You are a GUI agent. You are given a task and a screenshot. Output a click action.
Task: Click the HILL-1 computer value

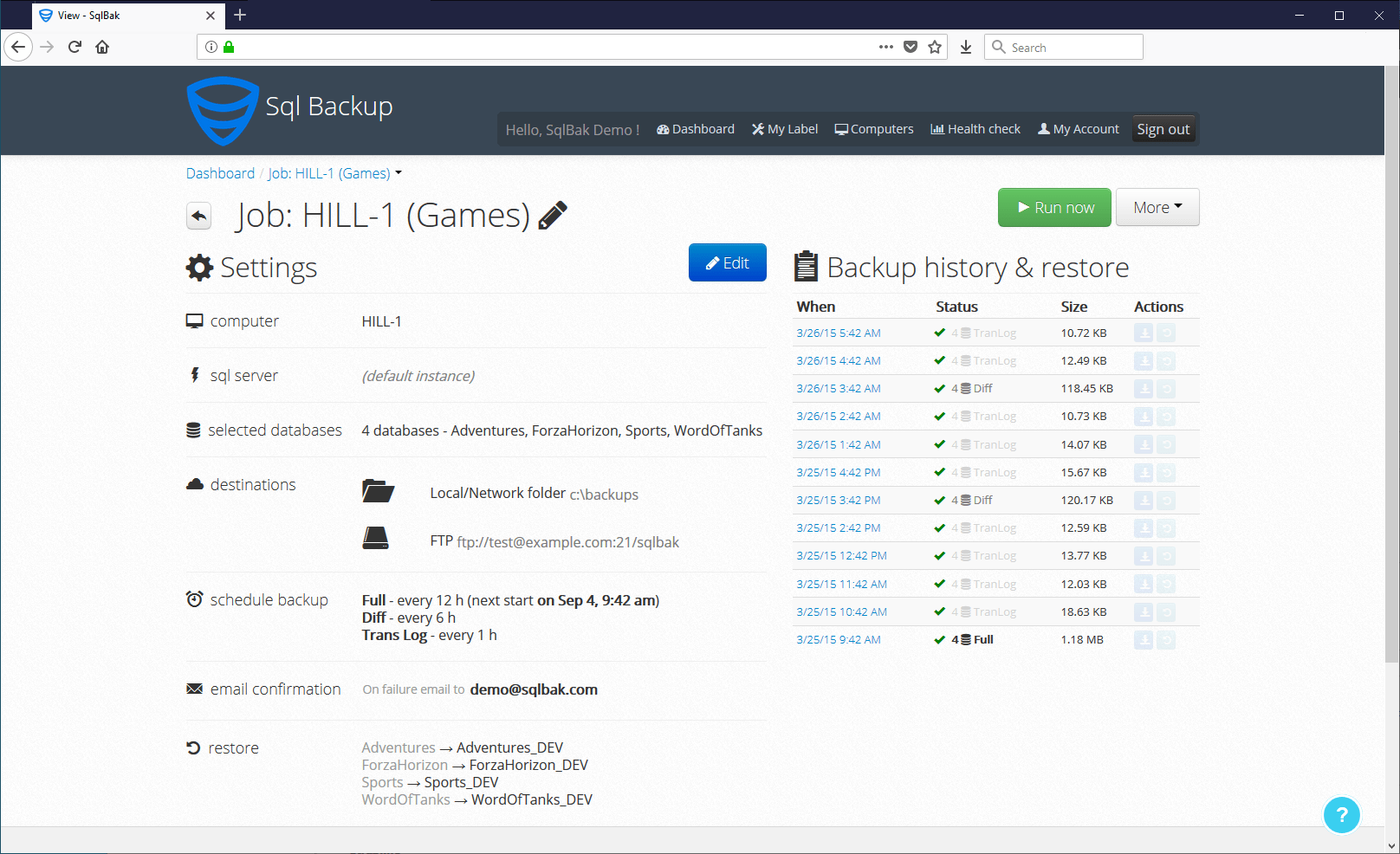[x=381, y=321]
